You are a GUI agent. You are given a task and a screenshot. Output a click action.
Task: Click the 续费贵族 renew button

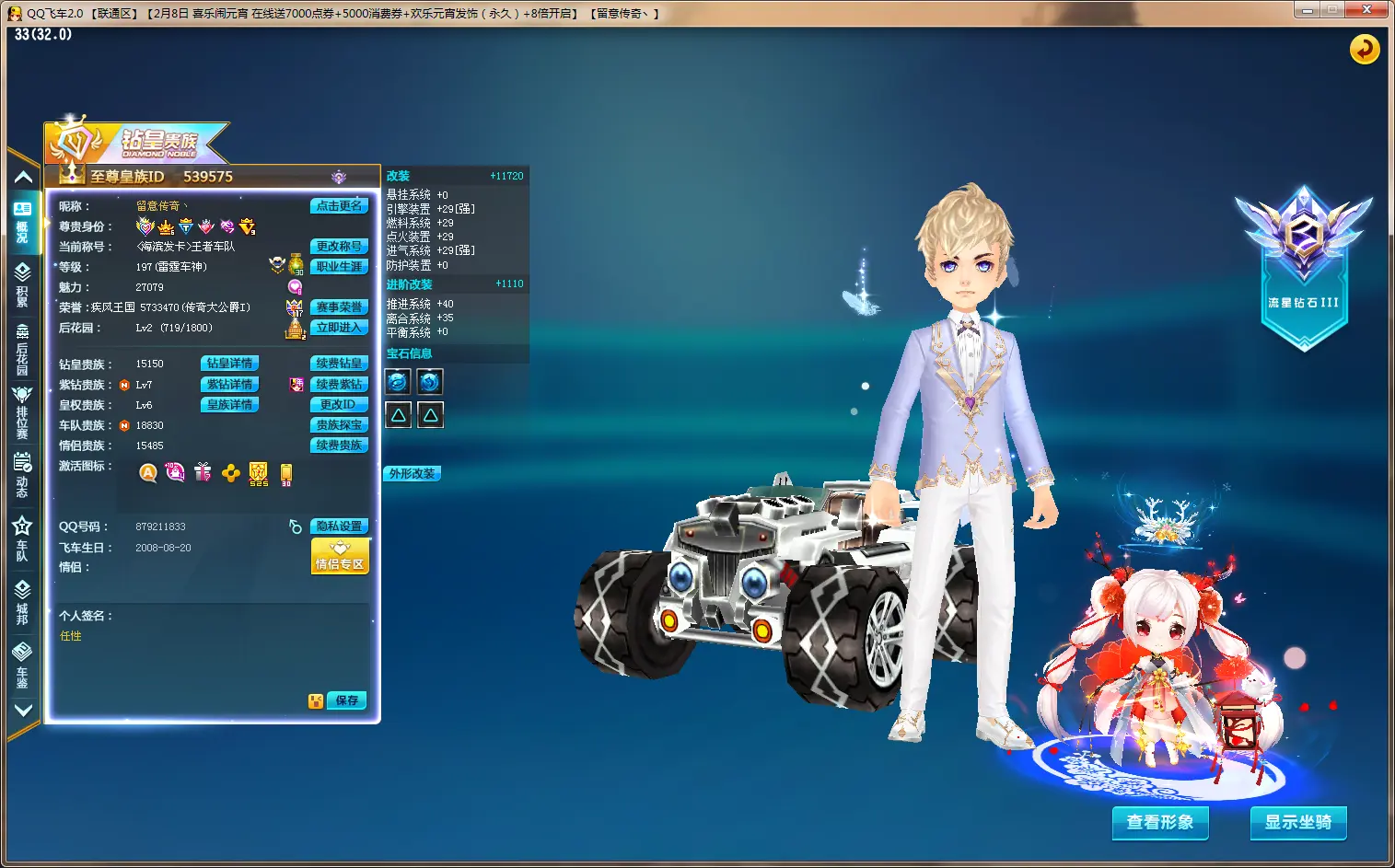[x=339, y=446]
